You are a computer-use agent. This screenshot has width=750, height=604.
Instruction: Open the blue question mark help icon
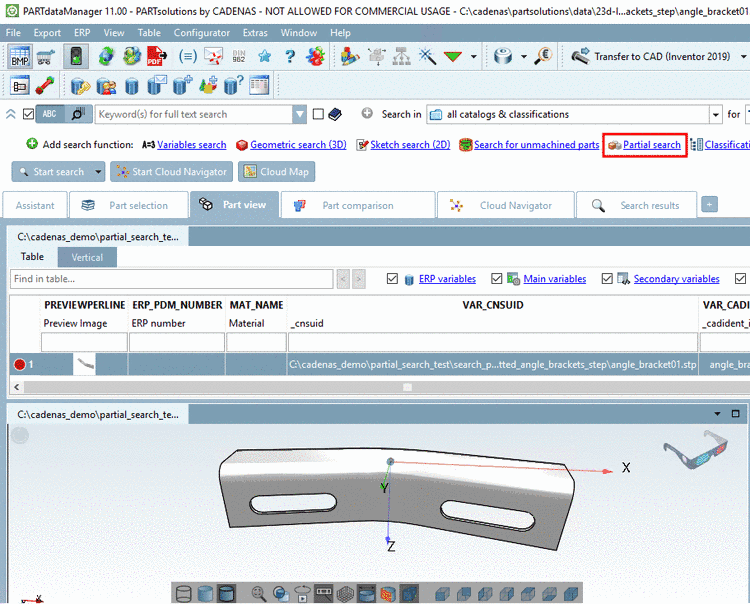[290, 56]
